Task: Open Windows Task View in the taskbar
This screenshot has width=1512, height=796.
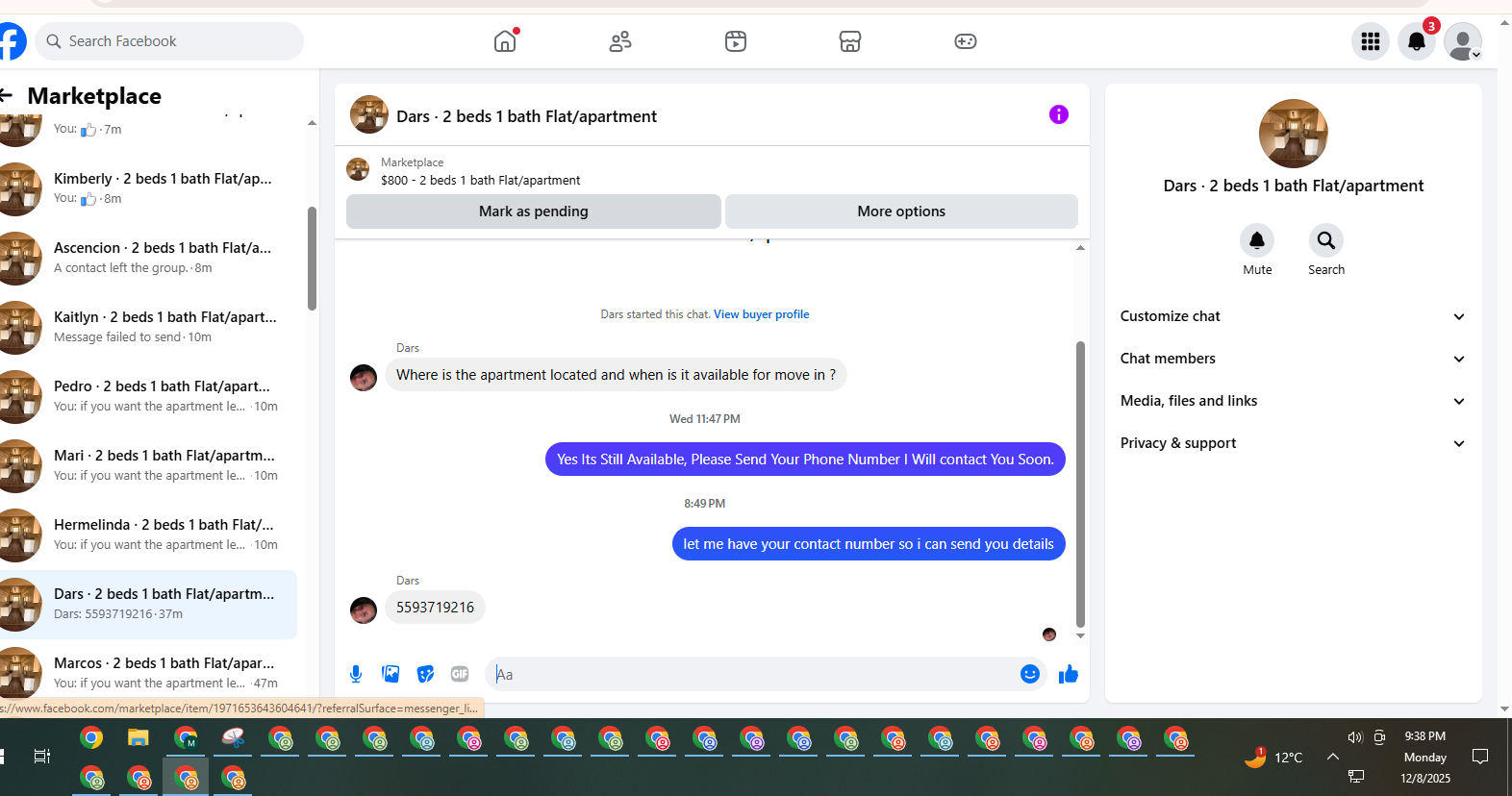Action: point(41,757)
